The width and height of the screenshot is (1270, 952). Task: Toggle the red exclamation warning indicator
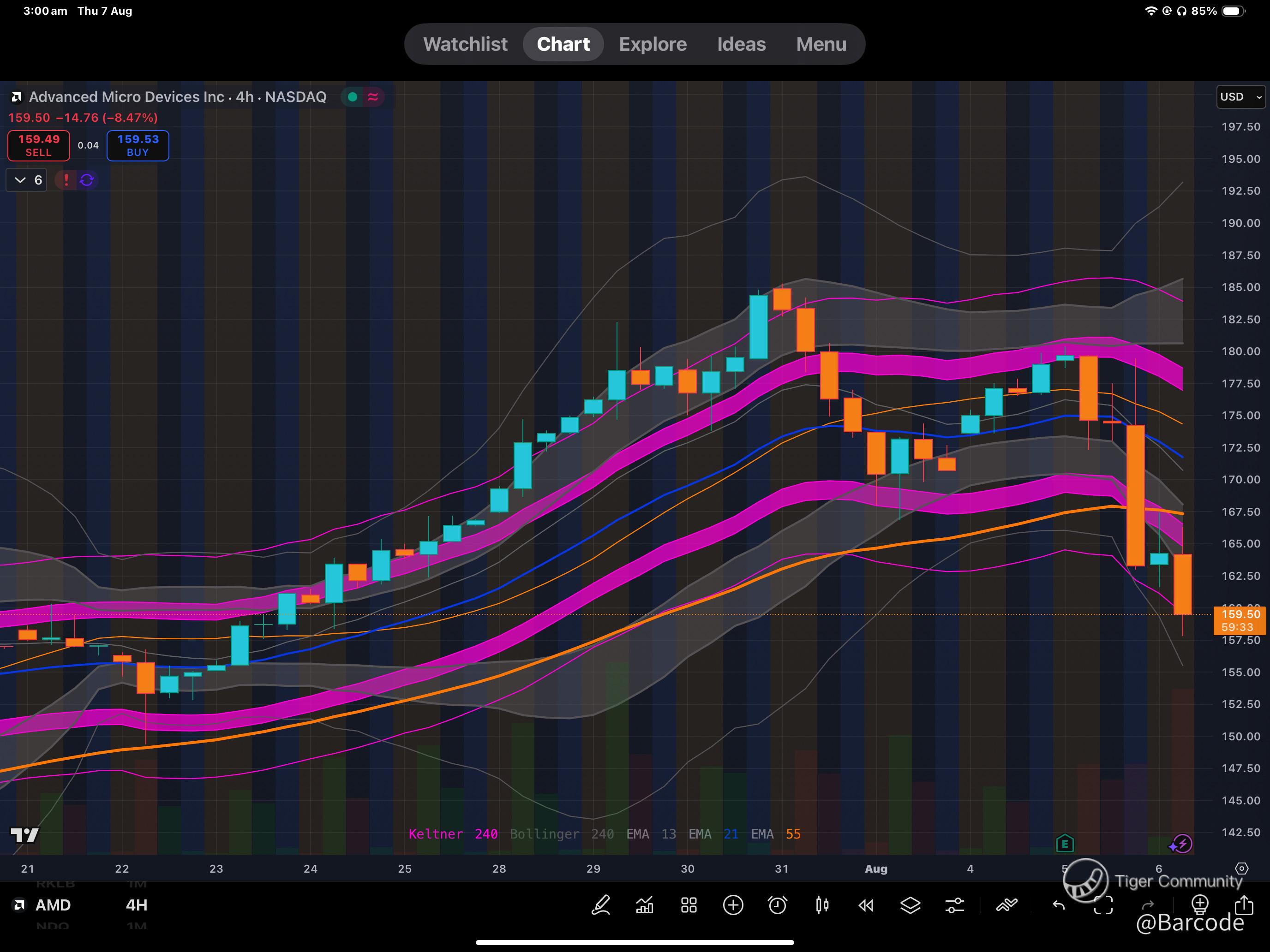pyautogui.click(x=66, y=180)
